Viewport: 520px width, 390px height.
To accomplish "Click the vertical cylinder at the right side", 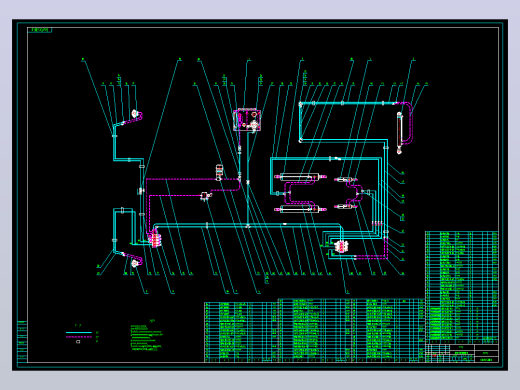I will (x=399, y=133).
